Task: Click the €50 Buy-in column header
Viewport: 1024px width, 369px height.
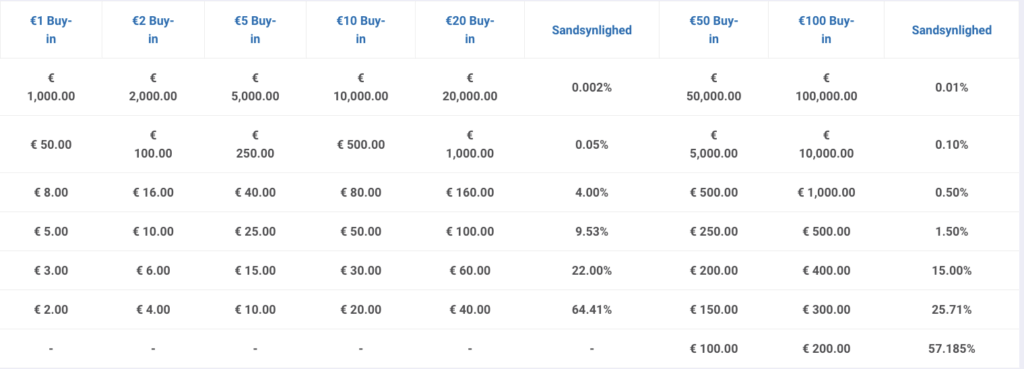Action: (714, 29)
